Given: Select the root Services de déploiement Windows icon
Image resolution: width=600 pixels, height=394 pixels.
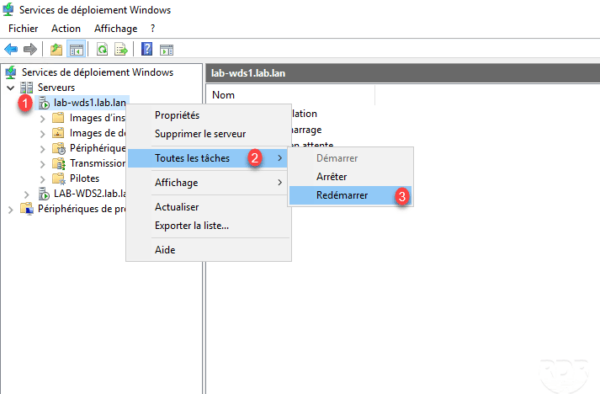Looking at the screenshot, I should point(11,72).
